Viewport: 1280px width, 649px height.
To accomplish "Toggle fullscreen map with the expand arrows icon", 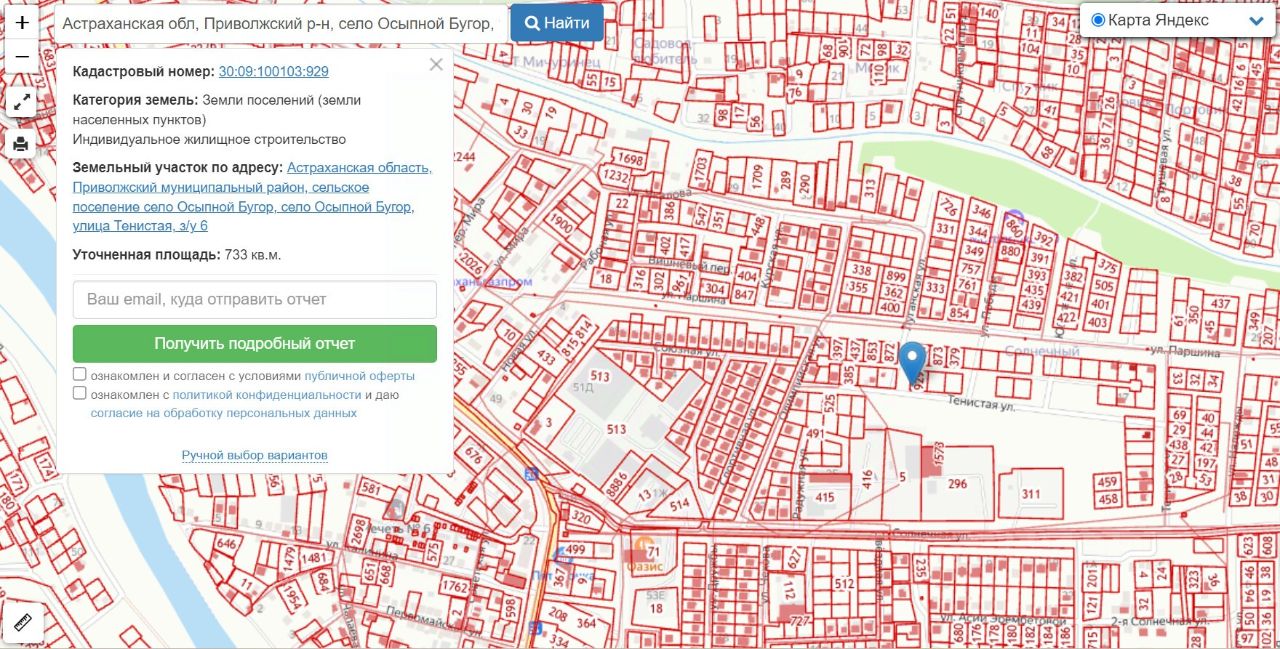I will click(x=22, y=102).
